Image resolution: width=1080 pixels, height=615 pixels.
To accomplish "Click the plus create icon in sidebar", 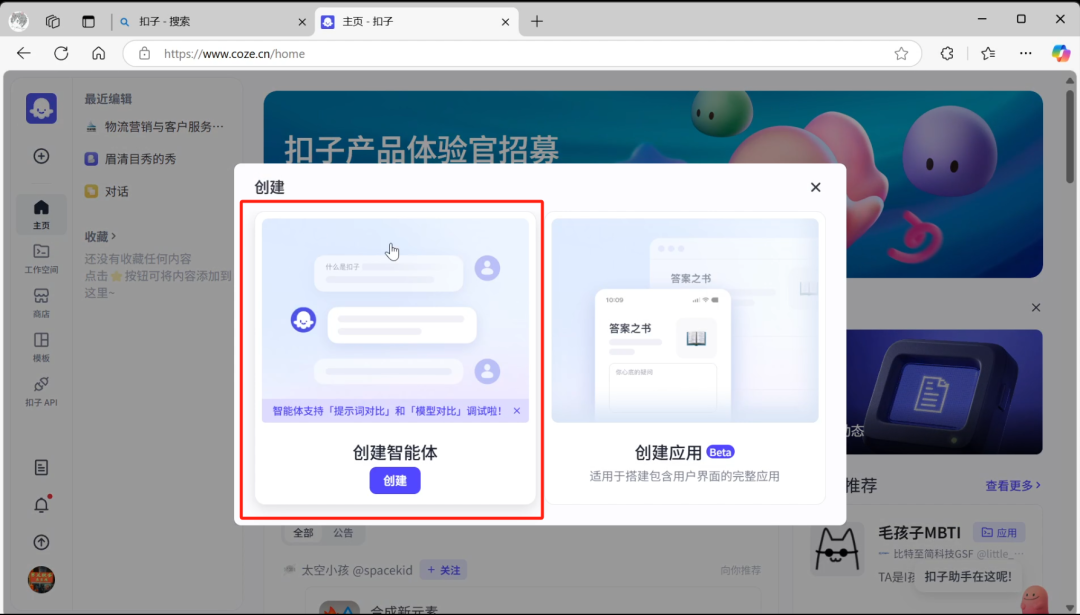I will click(41, 156).
